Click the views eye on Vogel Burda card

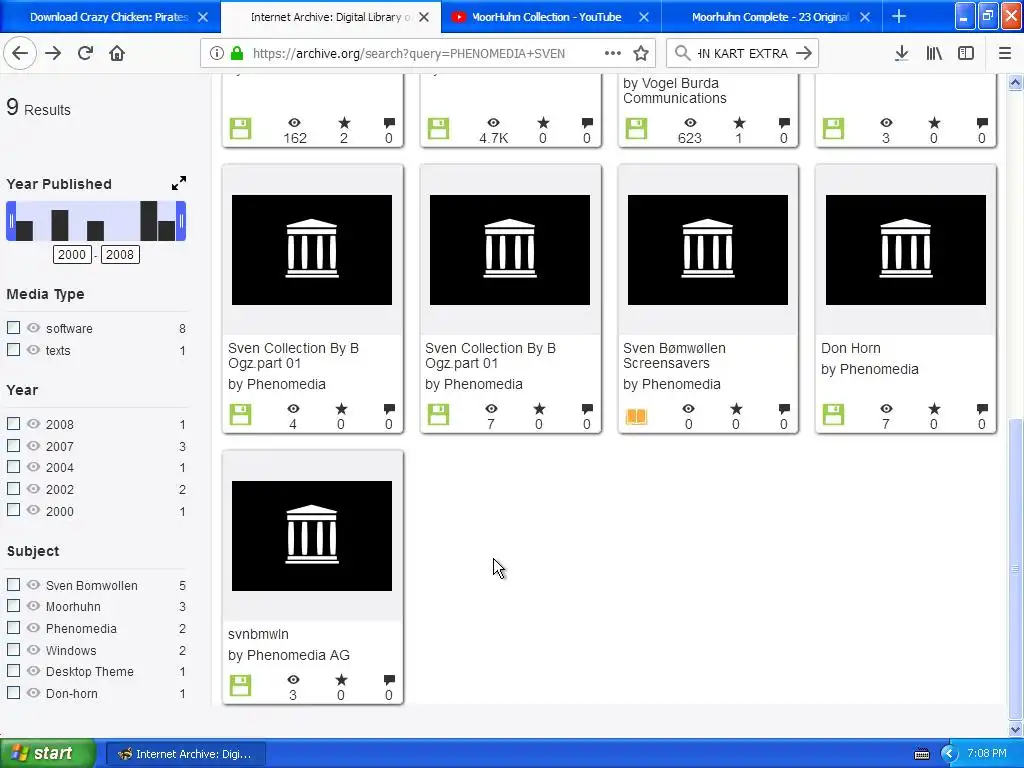(x=690, y=122)
